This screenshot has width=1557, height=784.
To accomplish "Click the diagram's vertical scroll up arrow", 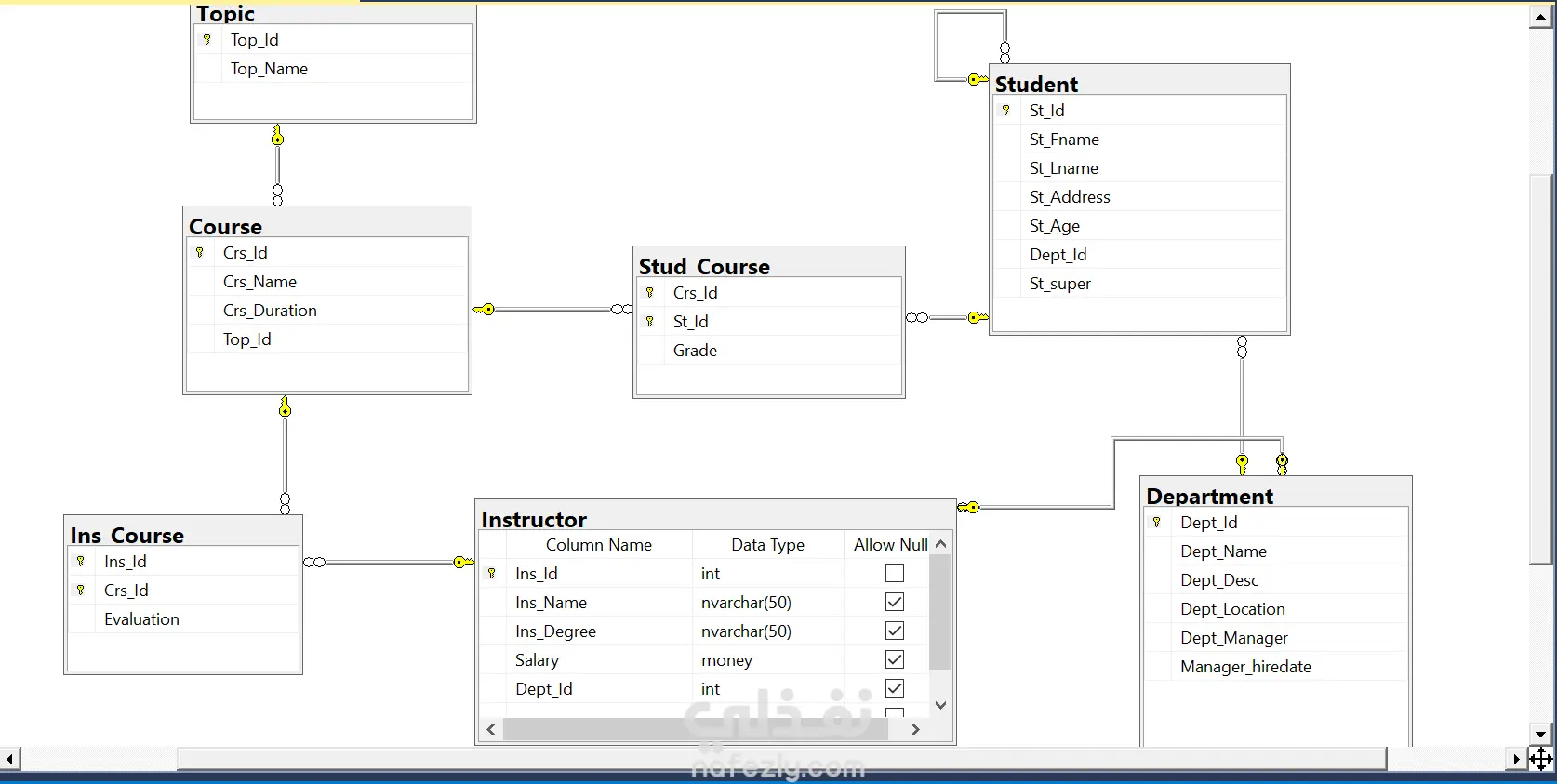I will coord(1541,17).
